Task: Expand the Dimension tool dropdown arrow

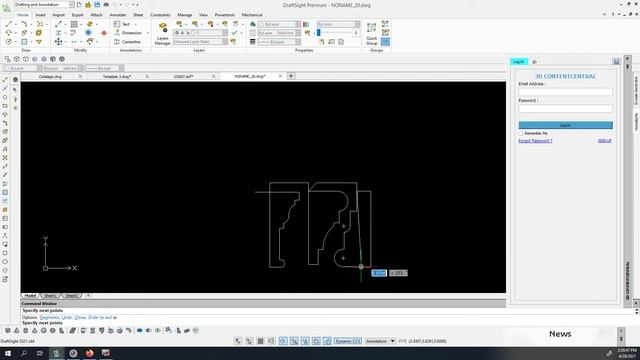Action: point(148,33)
